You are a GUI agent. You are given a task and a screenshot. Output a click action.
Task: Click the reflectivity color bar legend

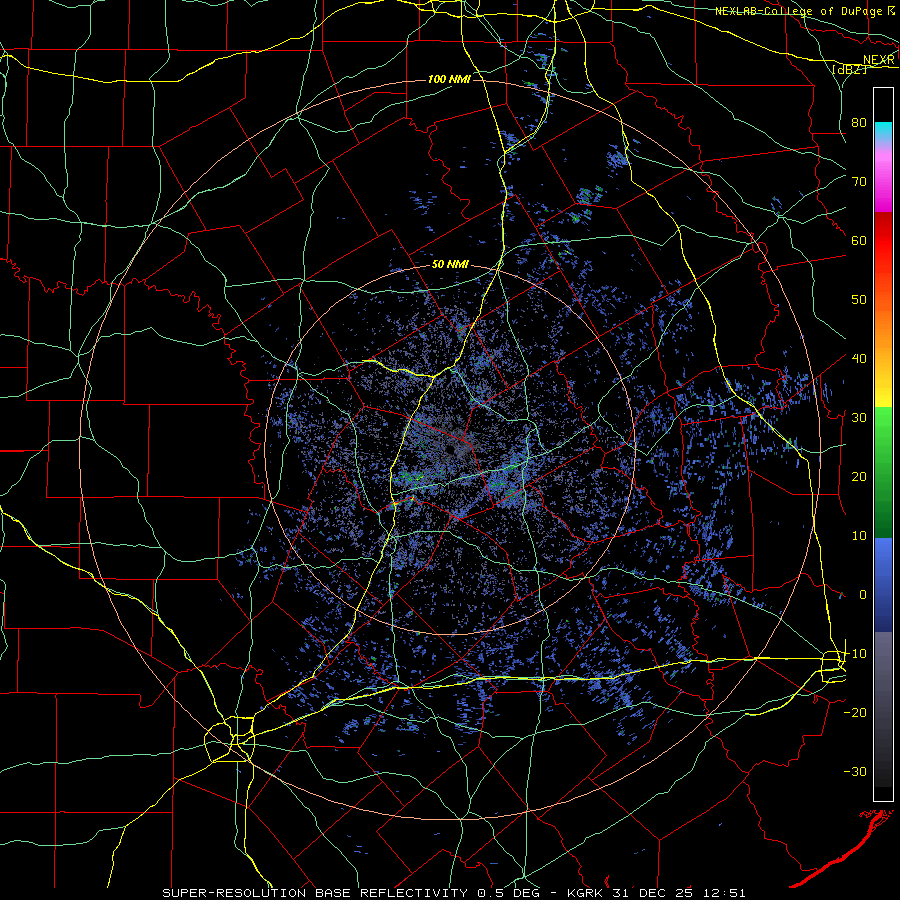[x=883, y=444]
